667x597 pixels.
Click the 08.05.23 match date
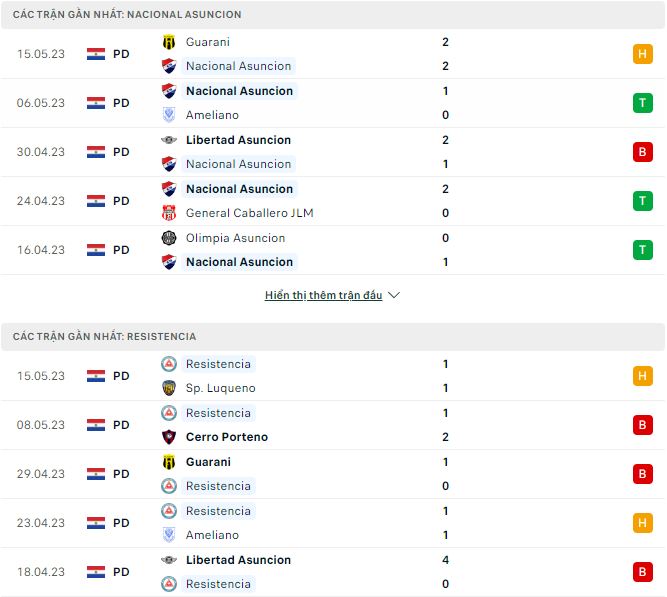pos(41,425)
